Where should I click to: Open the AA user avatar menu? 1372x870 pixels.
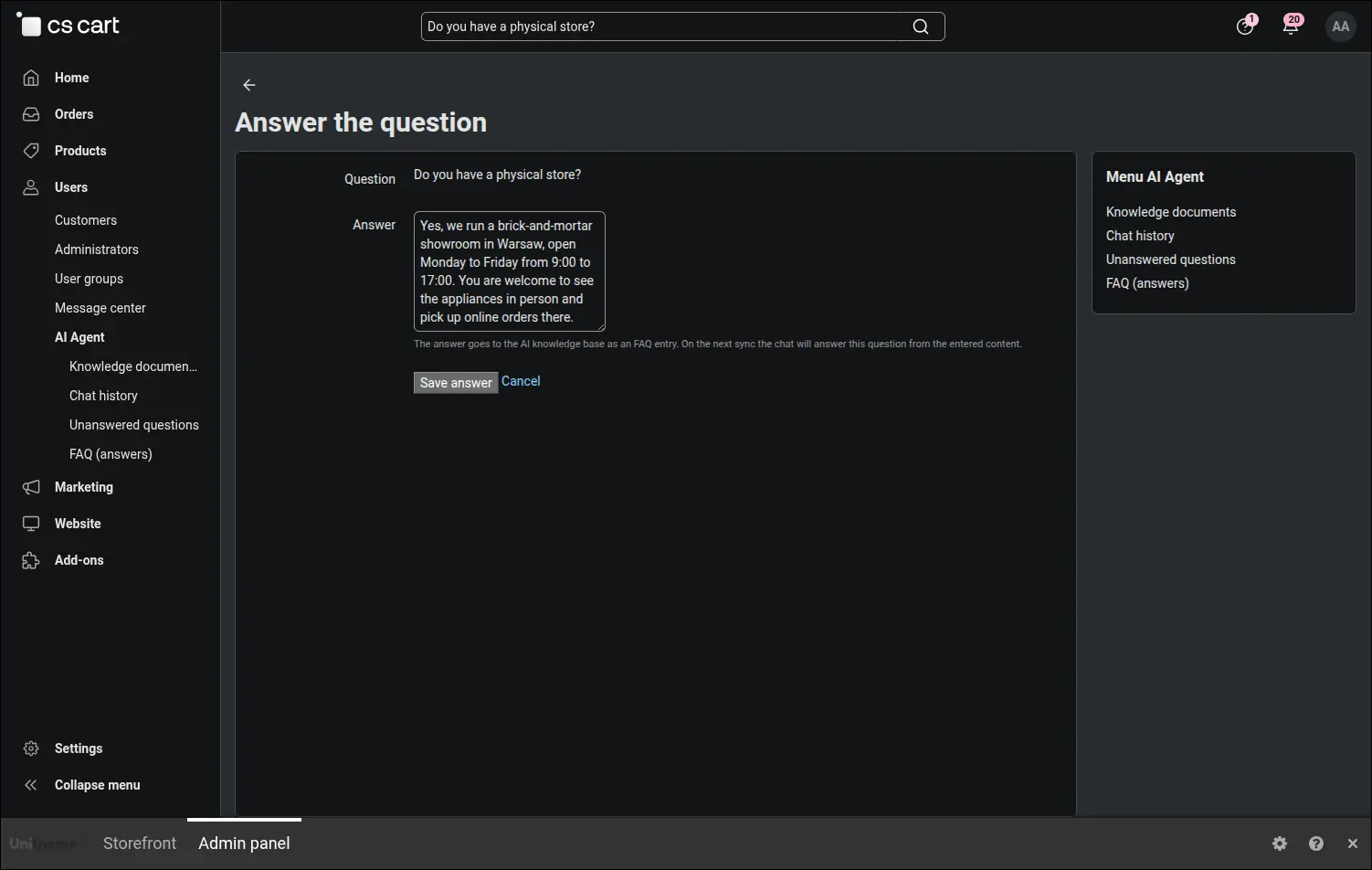coord(1340,27)
